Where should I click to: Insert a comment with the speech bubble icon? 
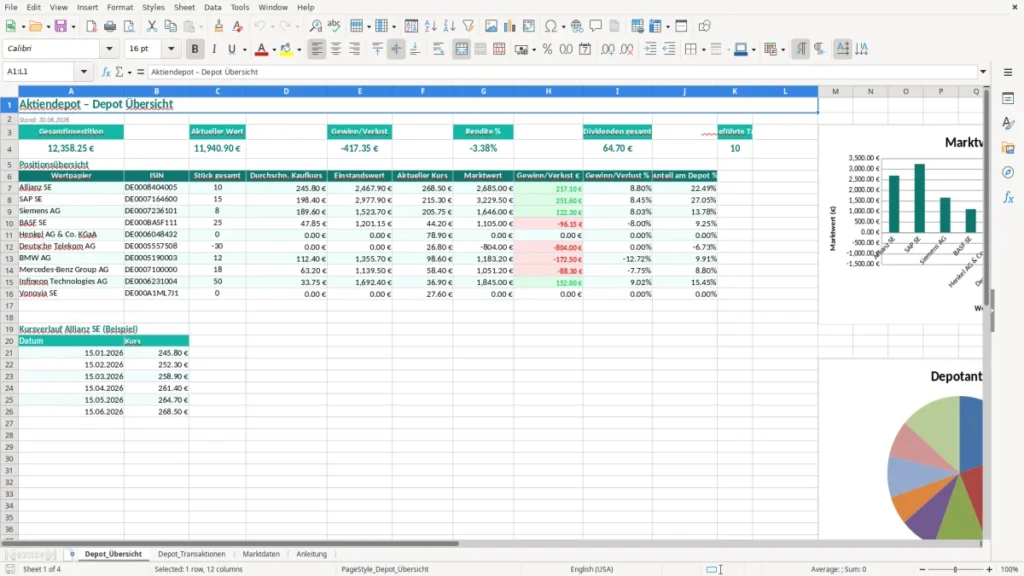[596, 26]
